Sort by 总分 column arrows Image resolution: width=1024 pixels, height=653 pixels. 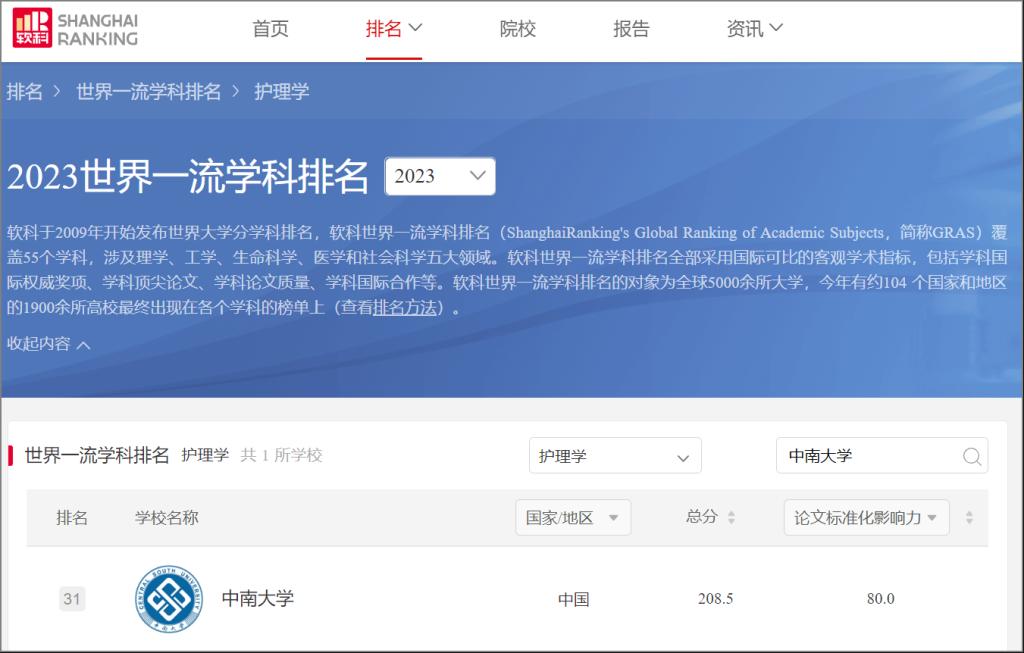pos(731,518)
